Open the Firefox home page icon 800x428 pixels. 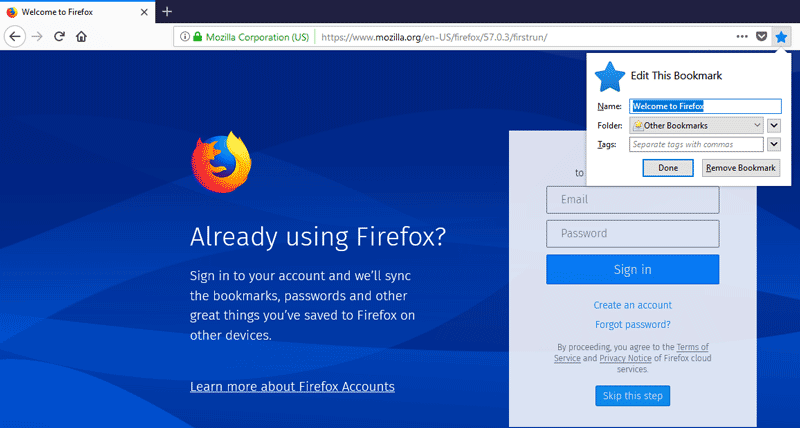tap(81, 37)
